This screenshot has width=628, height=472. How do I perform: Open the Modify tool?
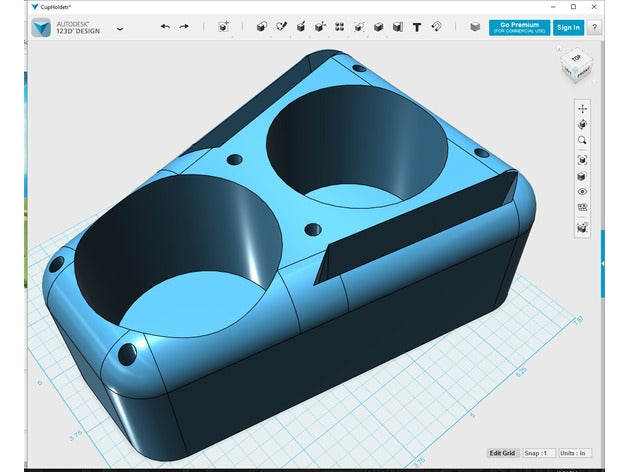coord(320,27)
